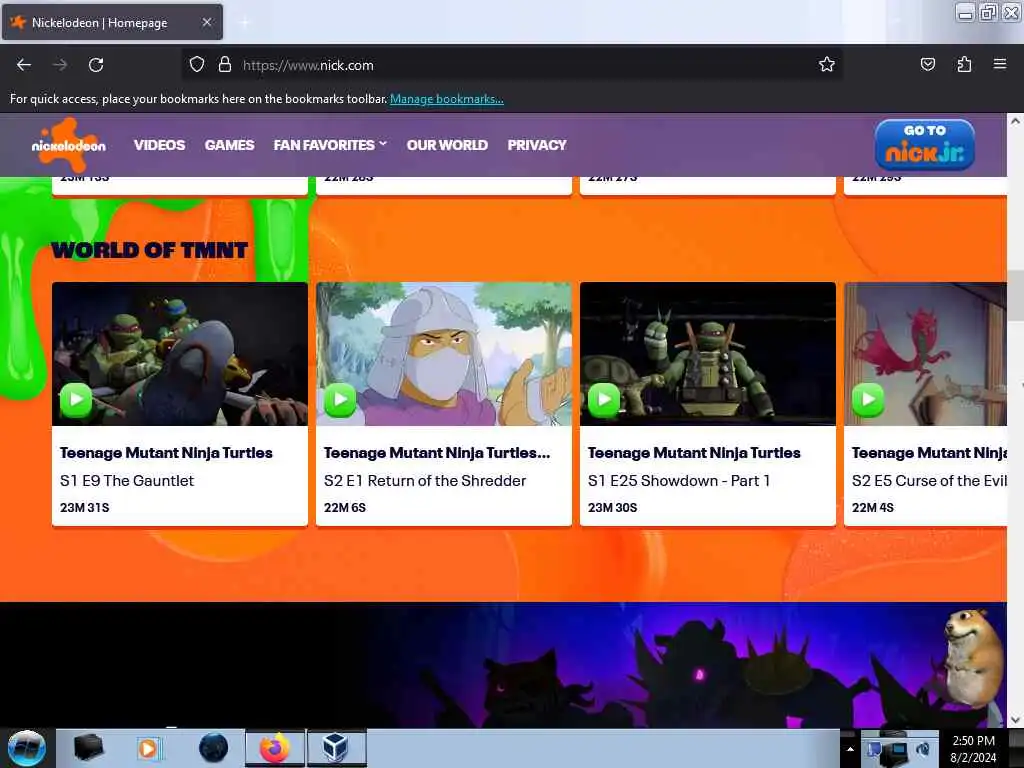Open the Shredder episode thumbnail image
Screen dimensions: 1024x768
[x=443, y=353]
